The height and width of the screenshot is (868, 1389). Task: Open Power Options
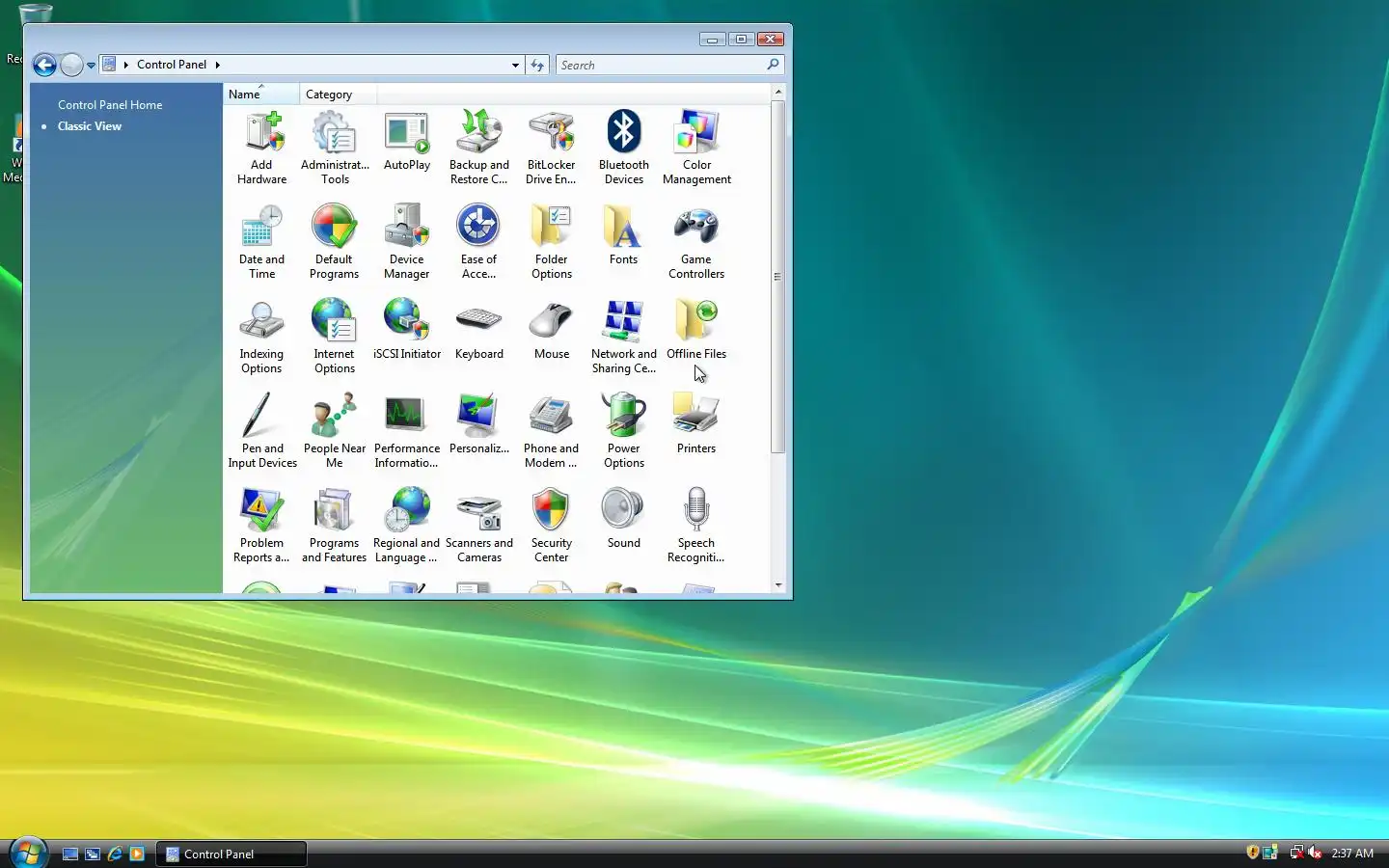pos(624,430)
